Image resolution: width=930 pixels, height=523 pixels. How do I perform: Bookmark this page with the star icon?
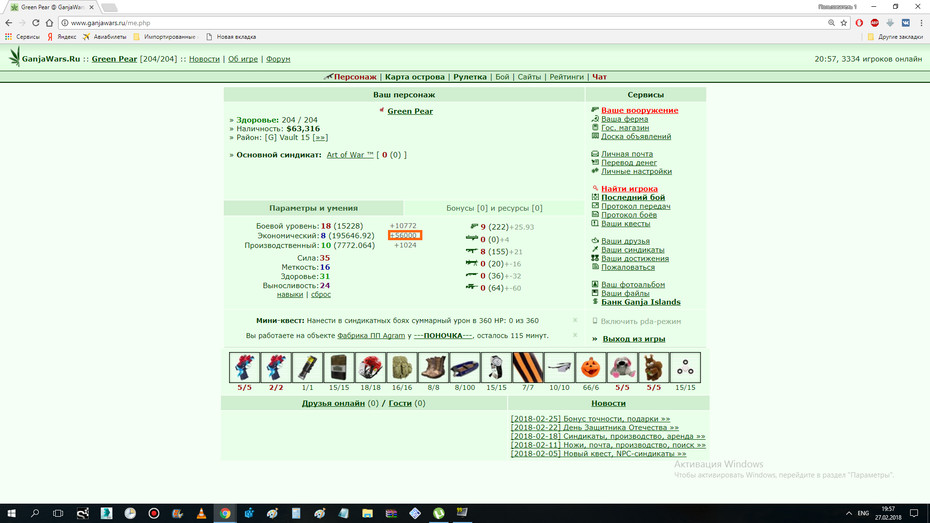843,23
